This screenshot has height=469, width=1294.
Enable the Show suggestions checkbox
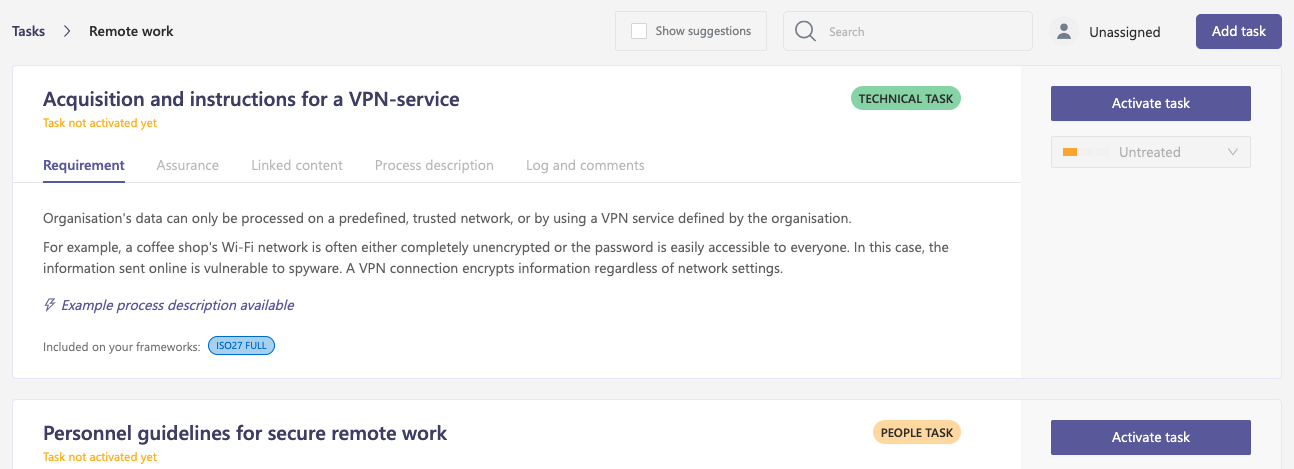click(x=639, y=31)
